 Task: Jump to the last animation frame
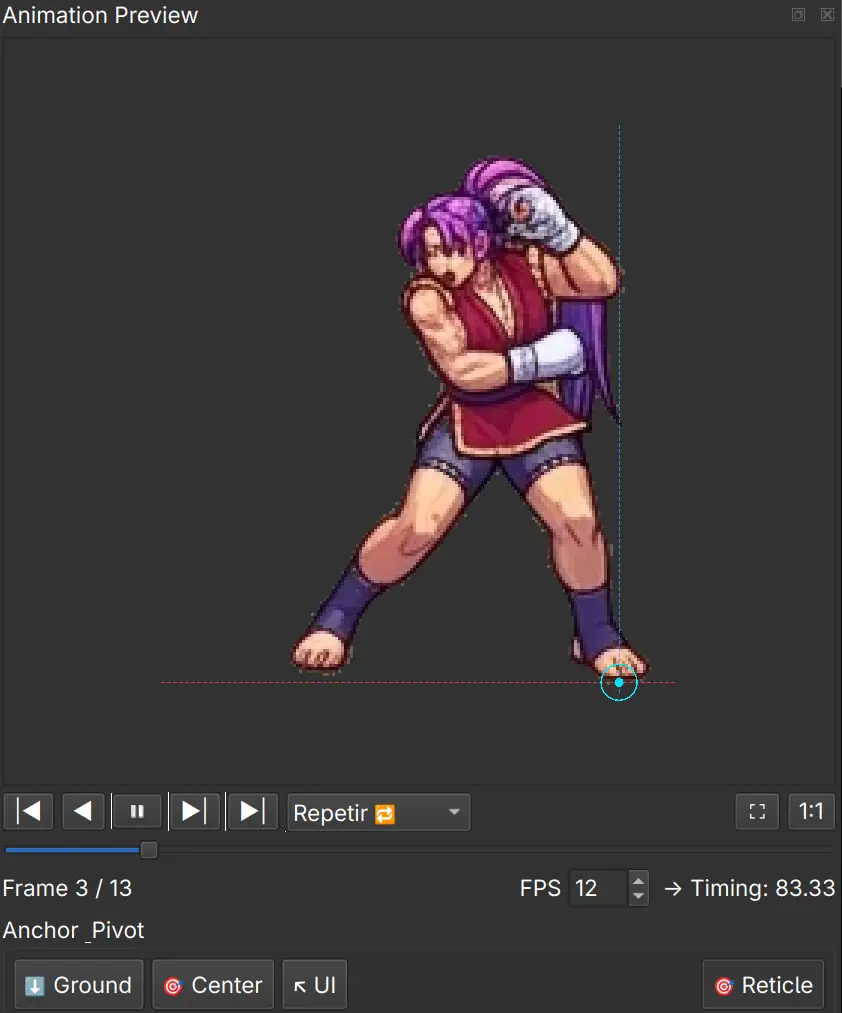(x=252, y=811)
